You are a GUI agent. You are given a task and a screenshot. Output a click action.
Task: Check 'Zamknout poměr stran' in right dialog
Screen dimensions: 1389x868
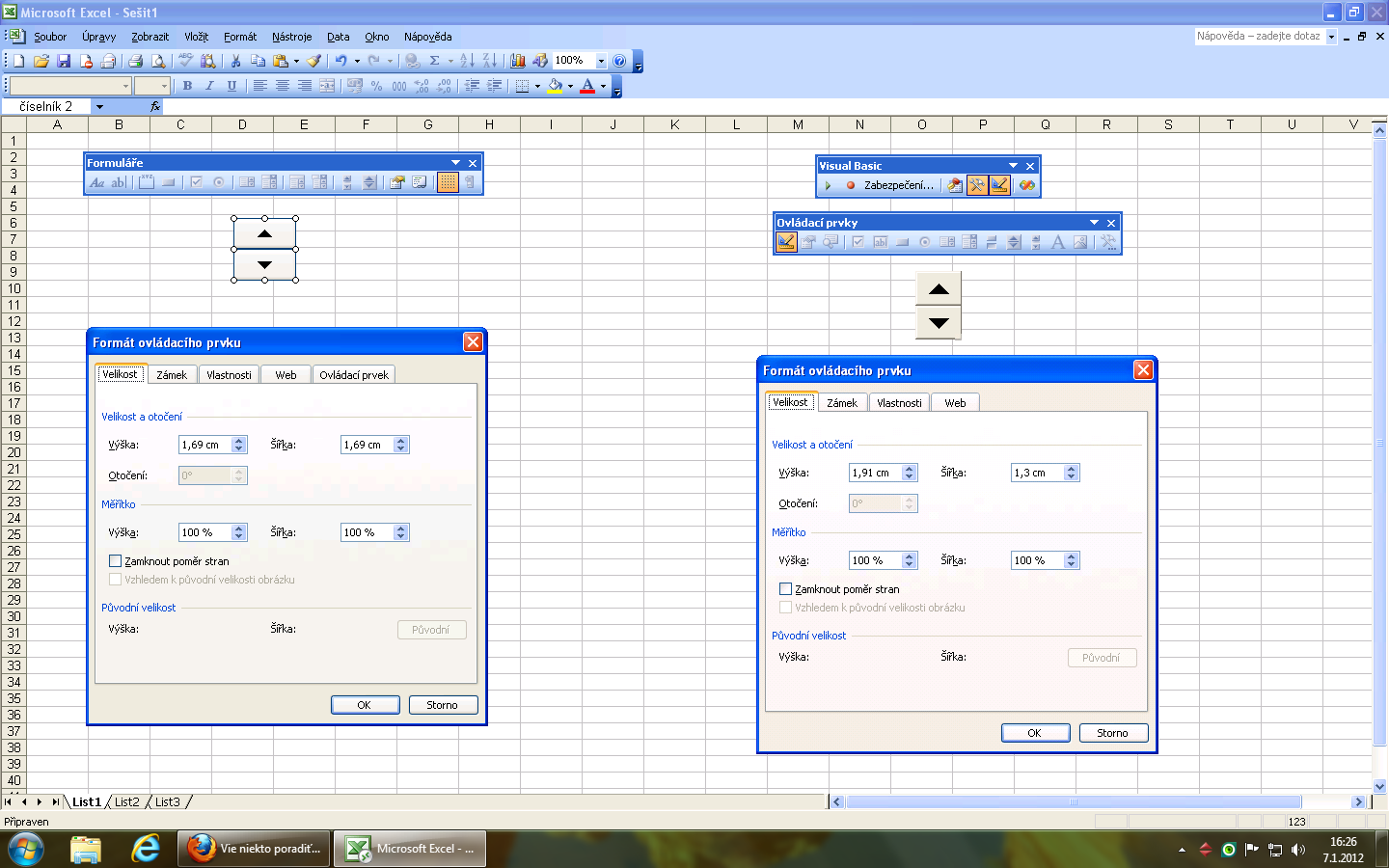(x=785, y=588)
